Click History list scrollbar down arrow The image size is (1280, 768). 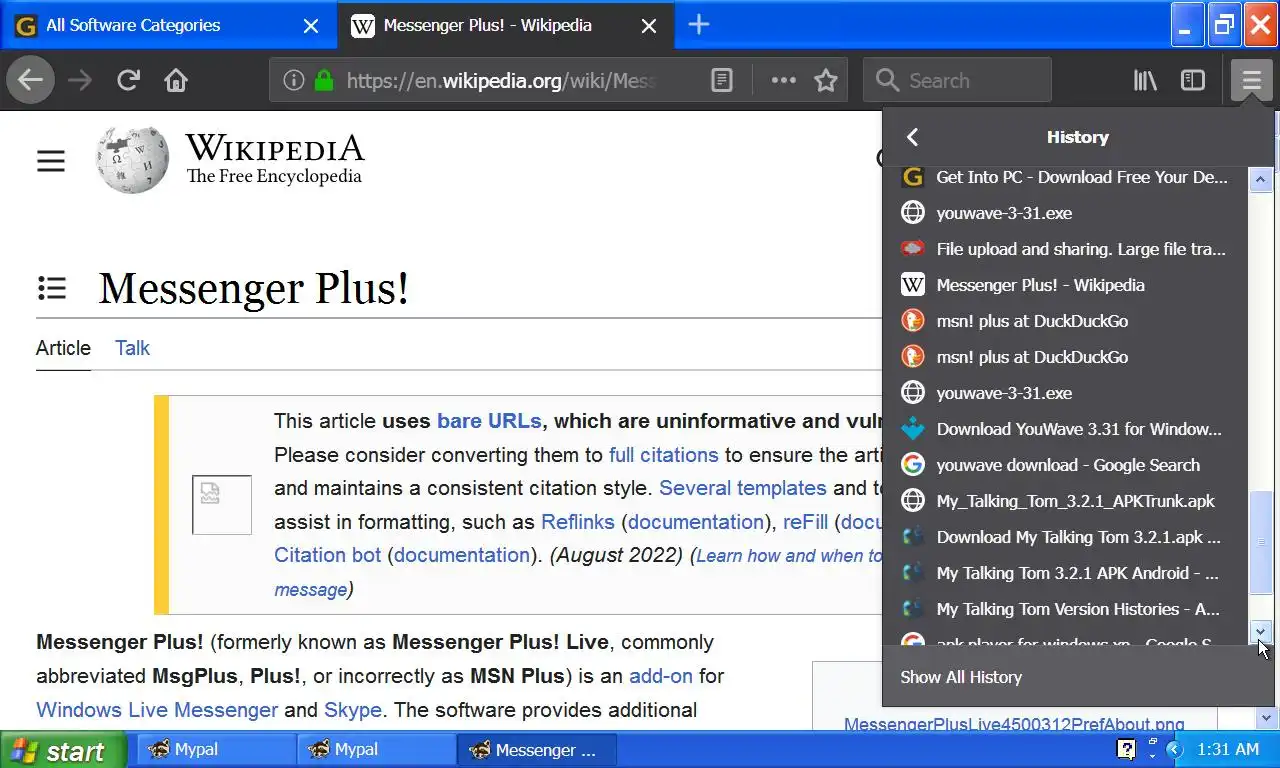tap(1261, 631)
